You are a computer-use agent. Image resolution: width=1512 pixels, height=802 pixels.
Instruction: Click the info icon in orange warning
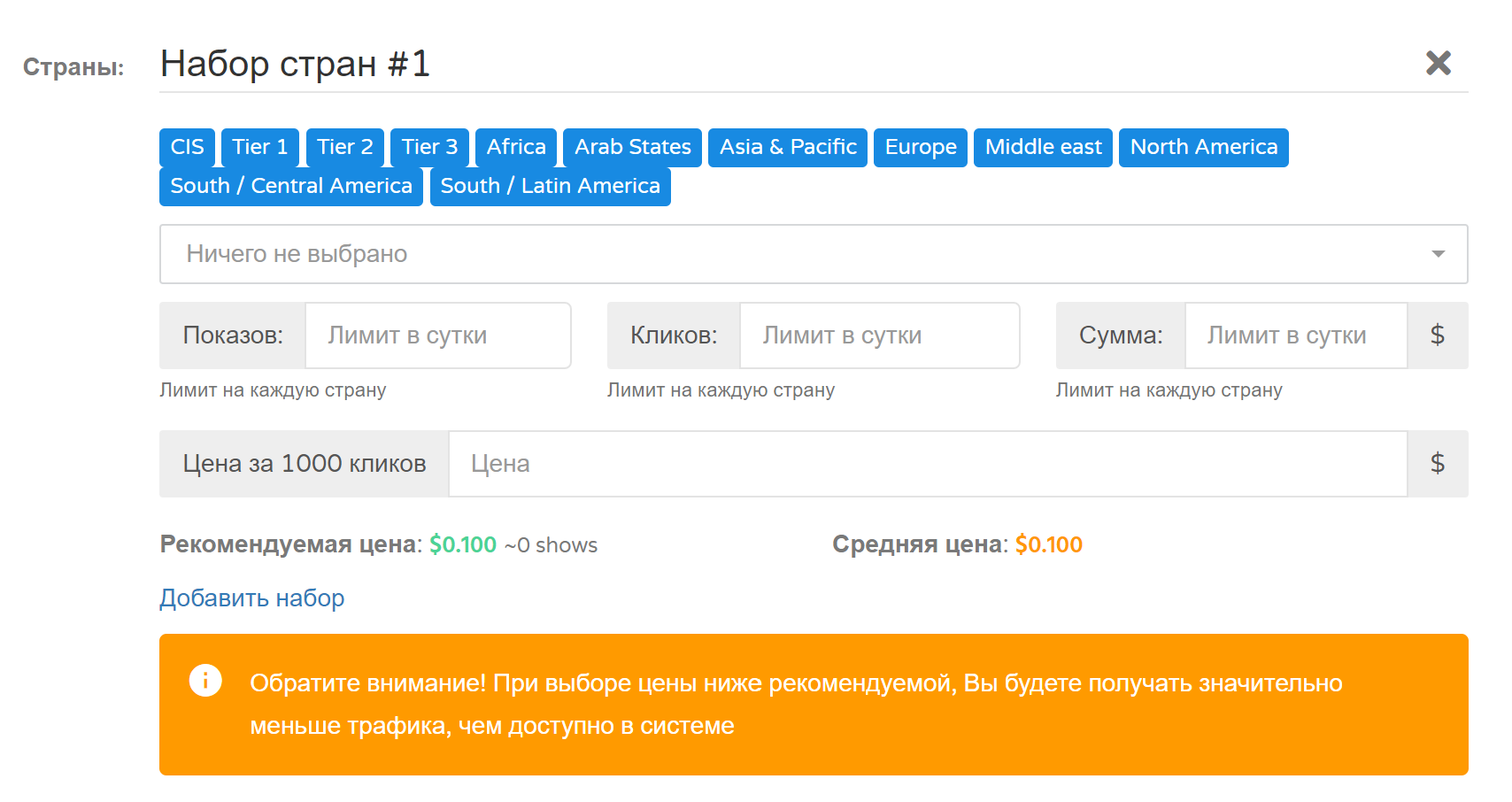[205, 681]
